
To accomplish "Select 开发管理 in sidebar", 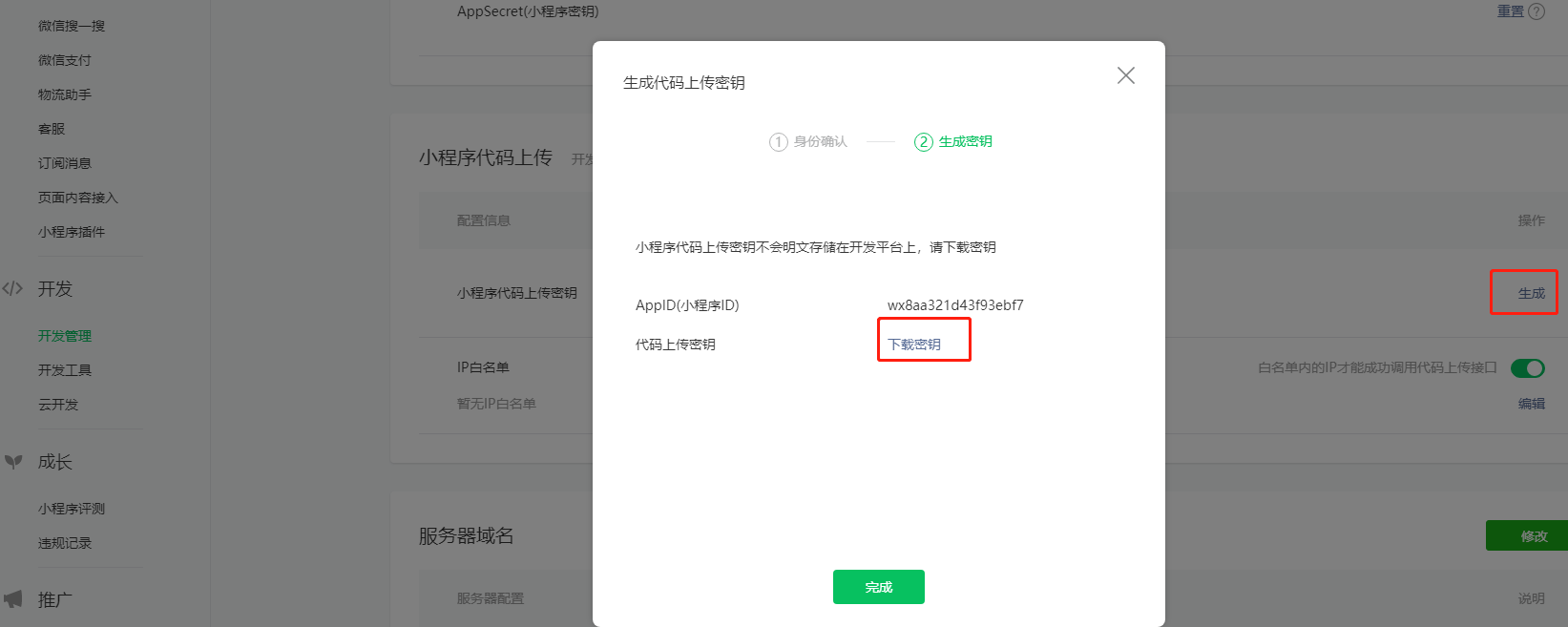I will (65, 336).
